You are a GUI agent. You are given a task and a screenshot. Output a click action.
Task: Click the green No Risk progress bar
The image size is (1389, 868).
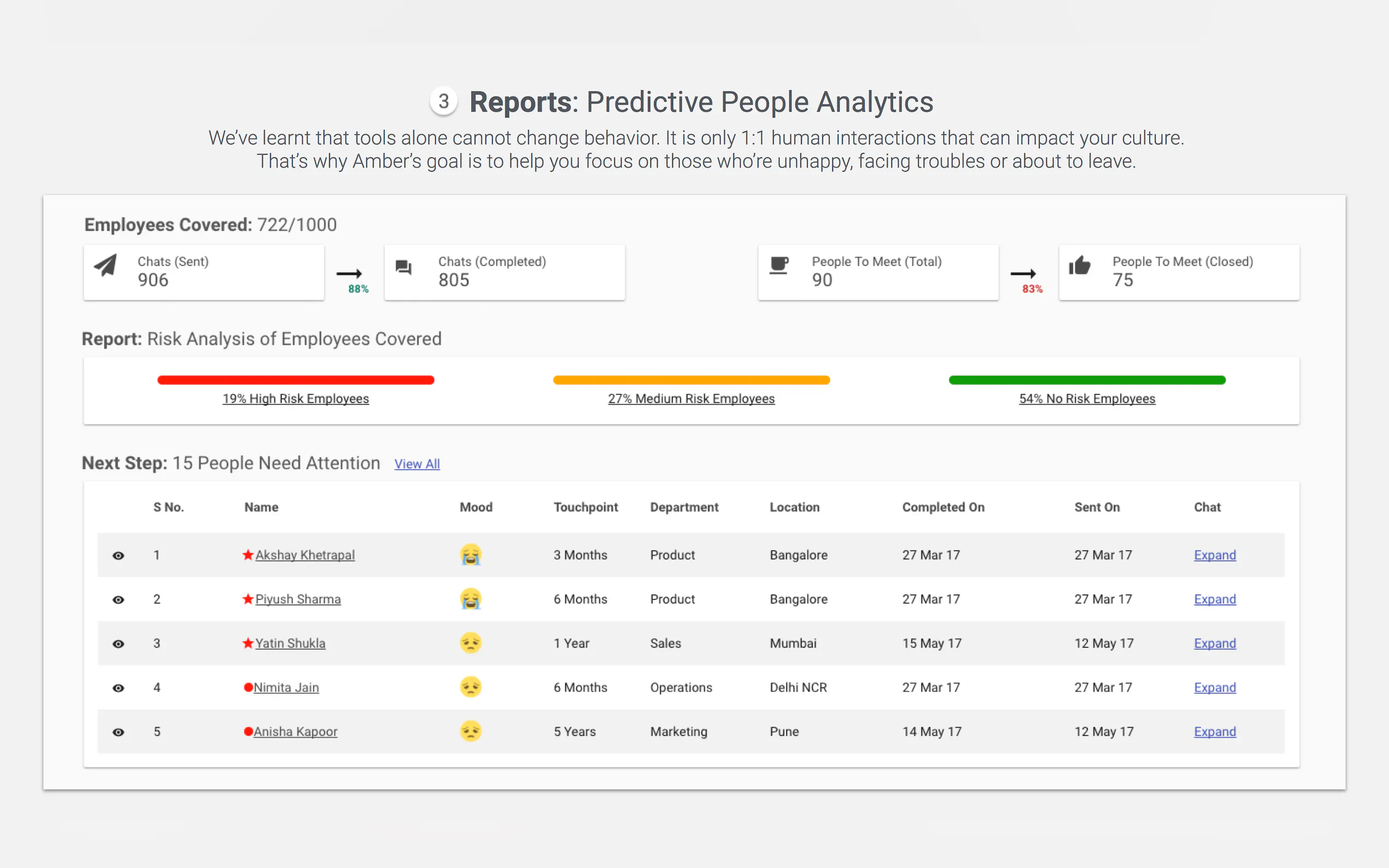1087,380
